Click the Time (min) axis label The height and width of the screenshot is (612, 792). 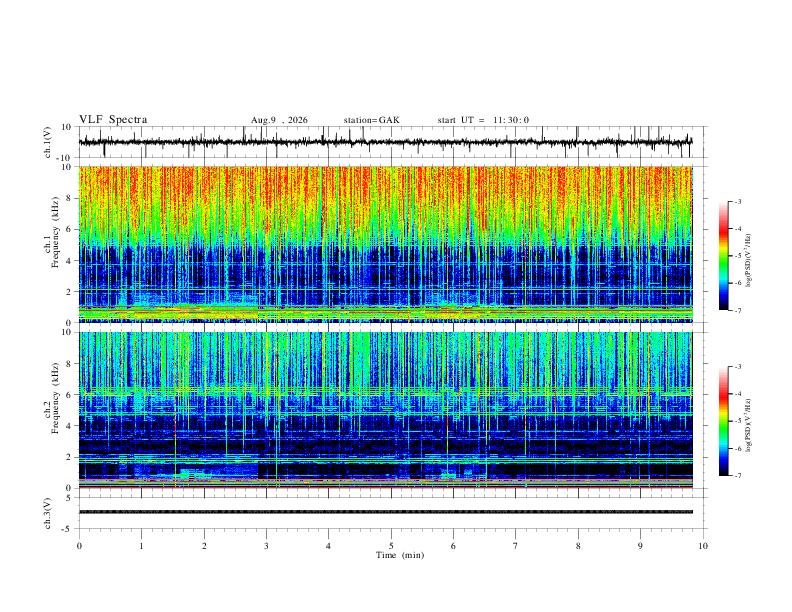(400, 555)
